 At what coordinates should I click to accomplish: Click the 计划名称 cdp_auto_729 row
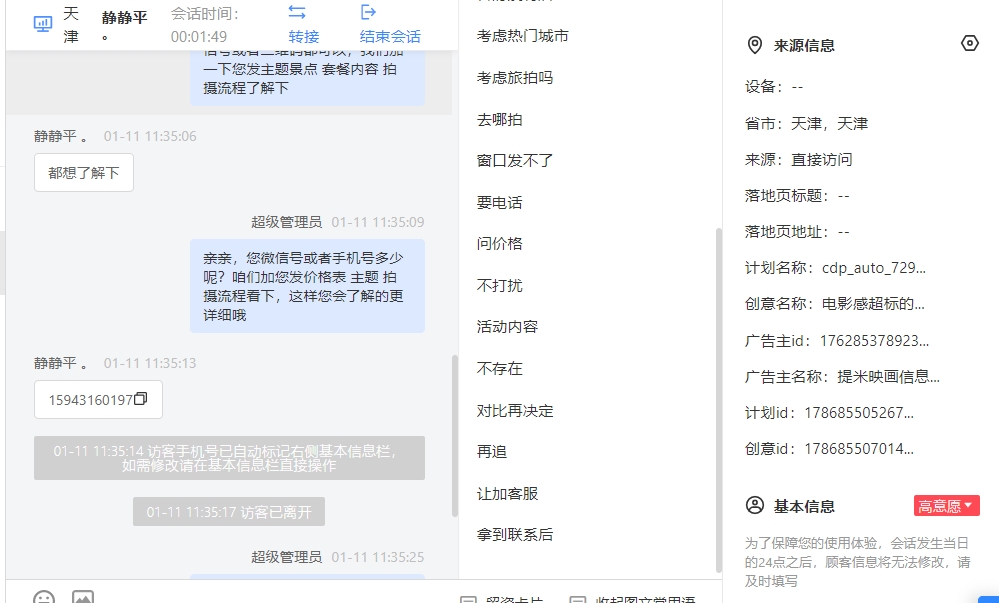click(x=835, y=268)
